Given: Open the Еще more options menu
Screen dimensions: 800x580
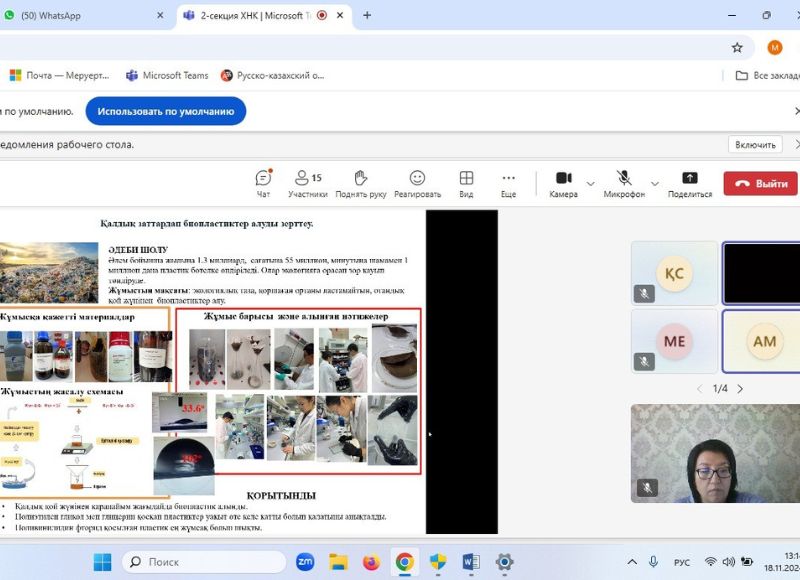Looking at the screenshot, I should tap(508, 183).
